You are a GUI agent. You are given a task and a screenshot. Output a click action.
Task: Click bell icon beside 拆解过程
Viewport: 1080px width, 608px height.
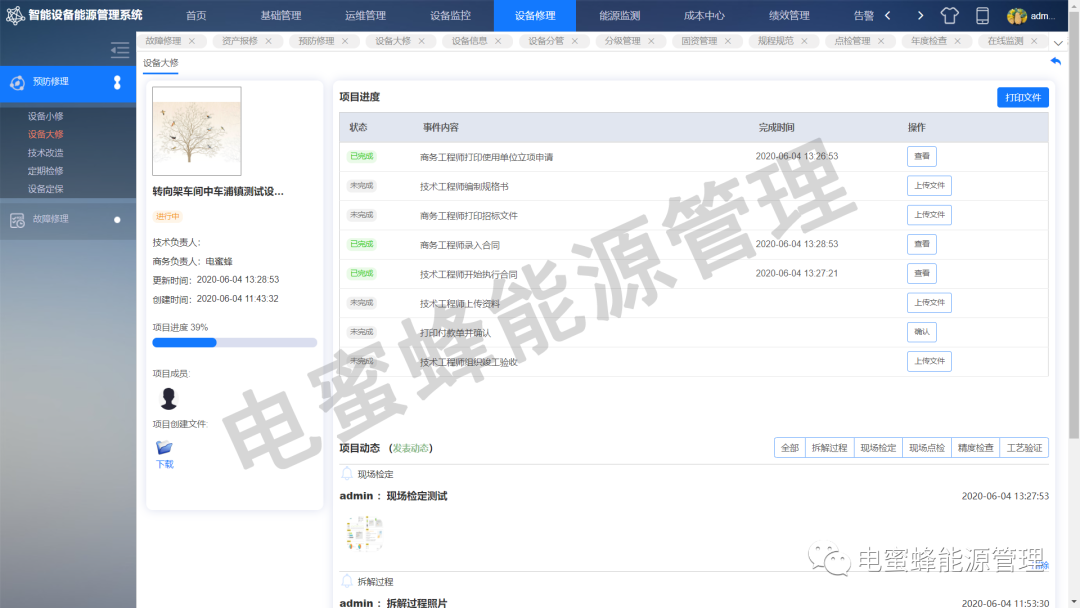(x=347, y=581)
